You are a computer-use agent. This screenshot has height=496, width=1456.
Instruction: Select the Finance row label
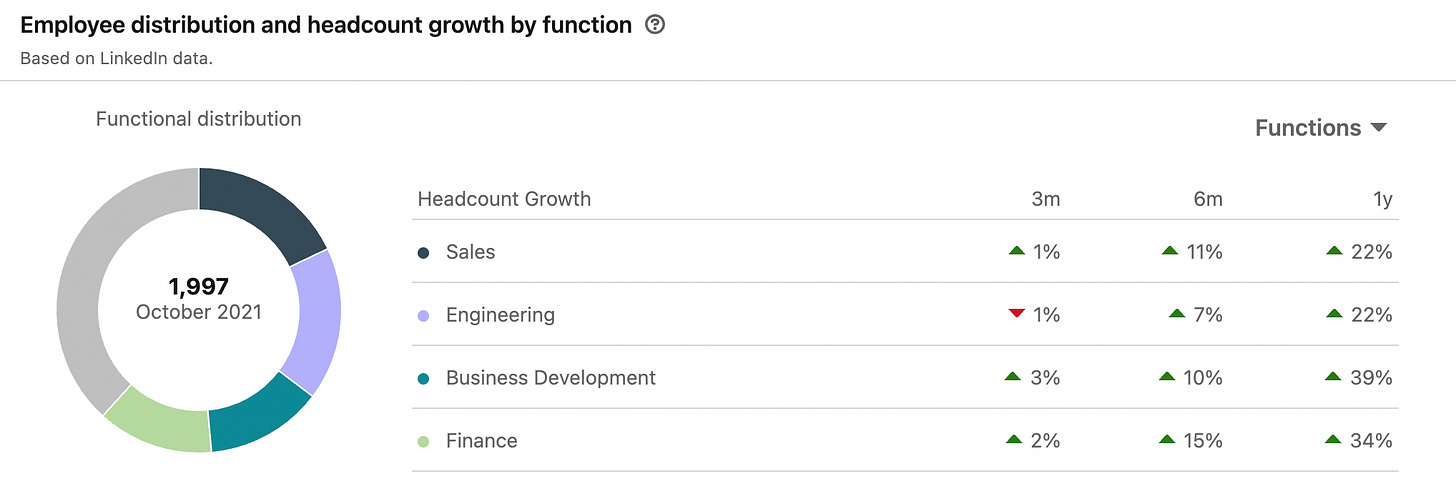[482, 441]
